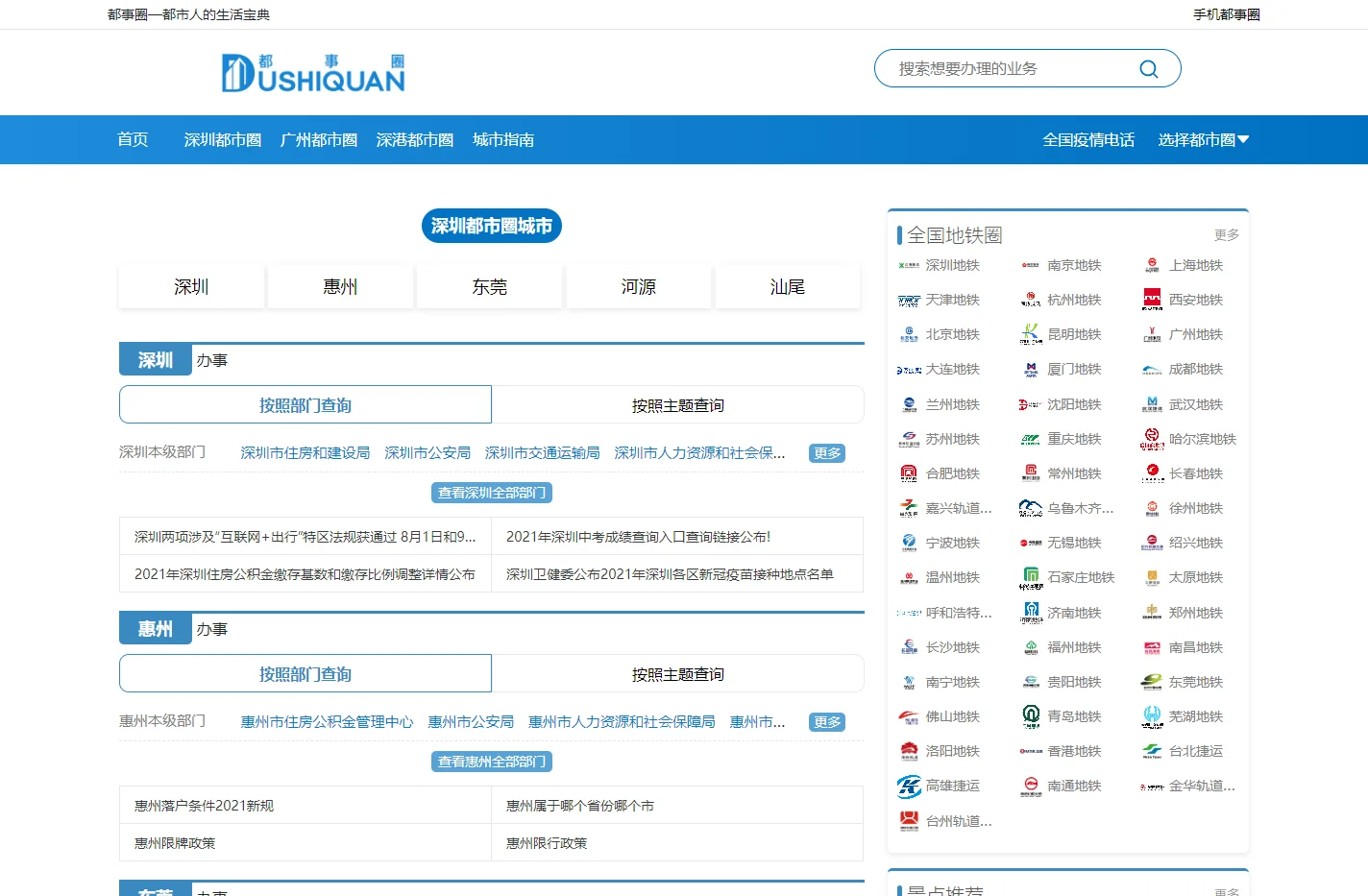Open 兰州地铁 metro logo icon
Screen dimensions: 1368x896
tap(909, 404)
